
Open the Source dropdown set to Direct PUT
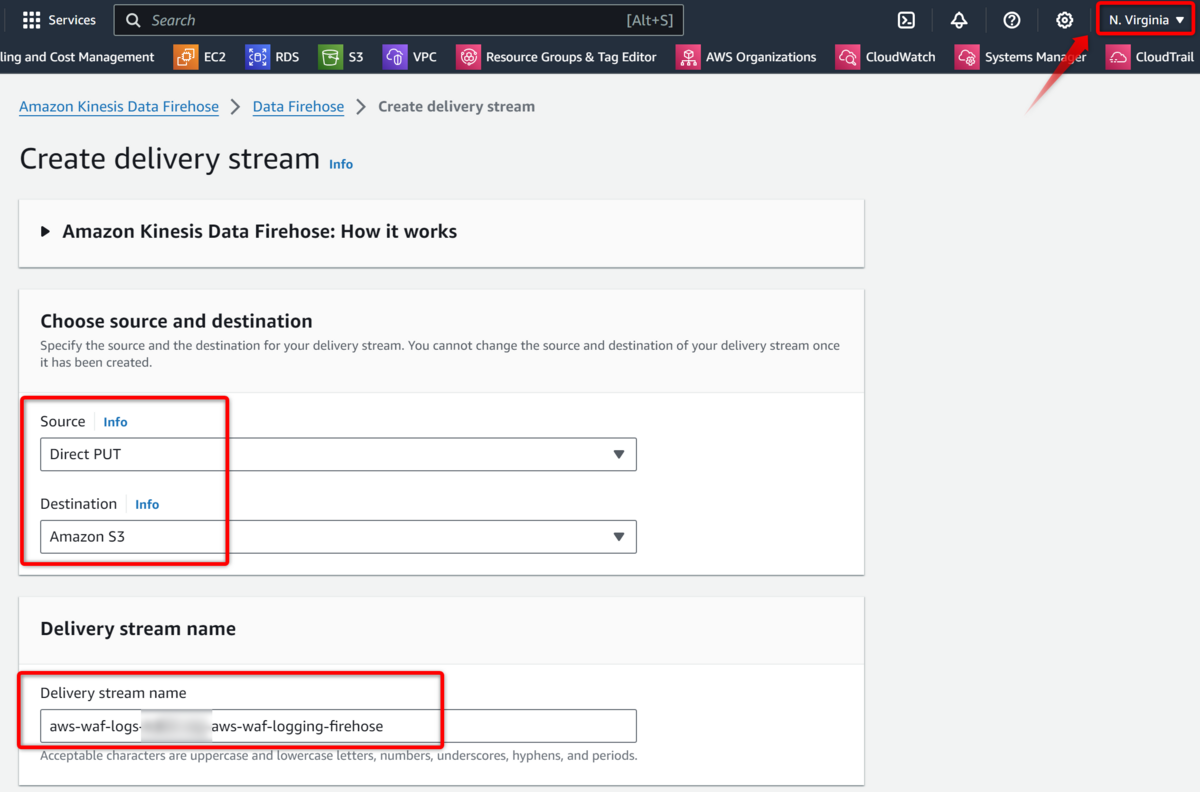point(338,454)
